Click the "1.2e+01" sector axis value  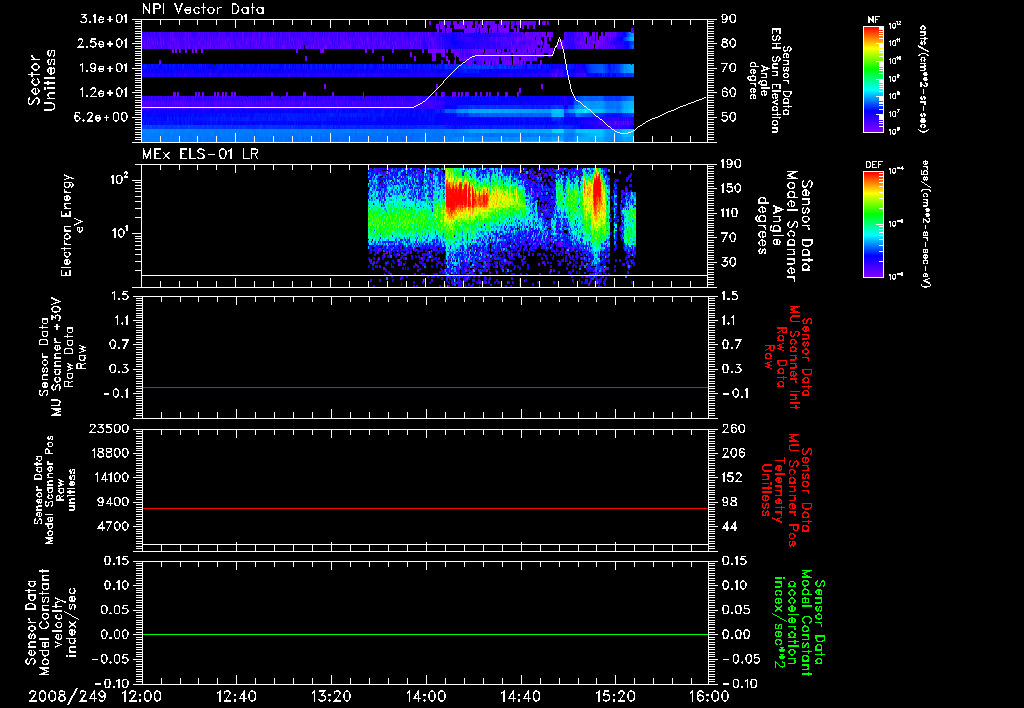[103, 93]
